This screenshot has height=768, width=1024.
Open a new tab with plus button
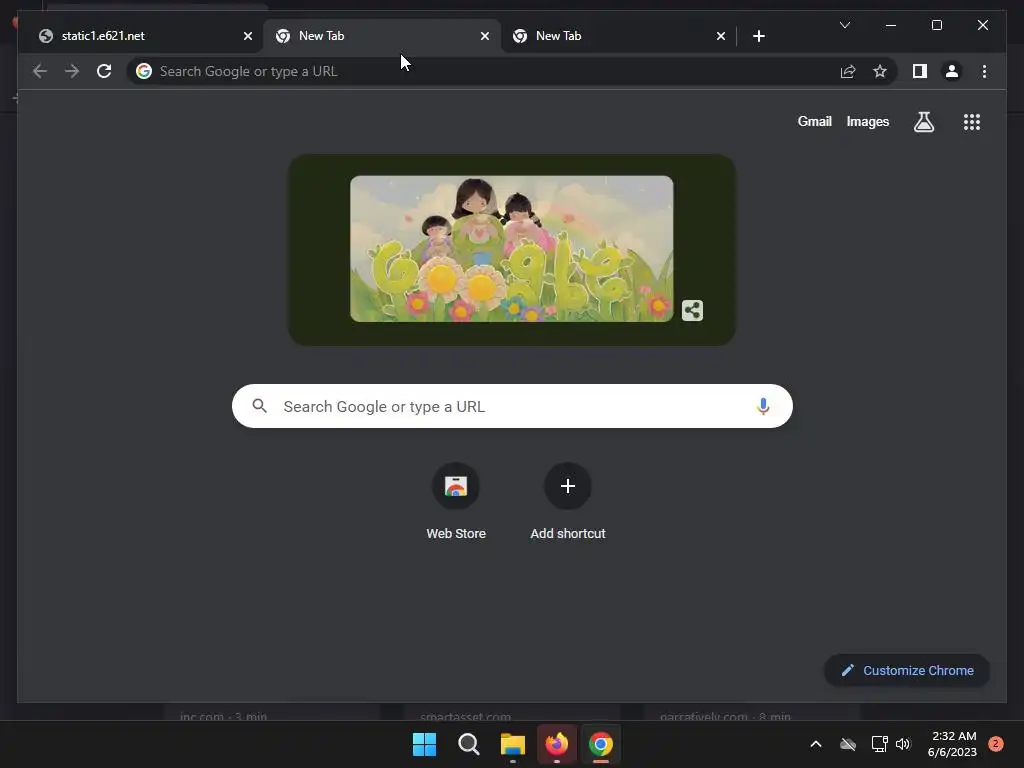758,36
